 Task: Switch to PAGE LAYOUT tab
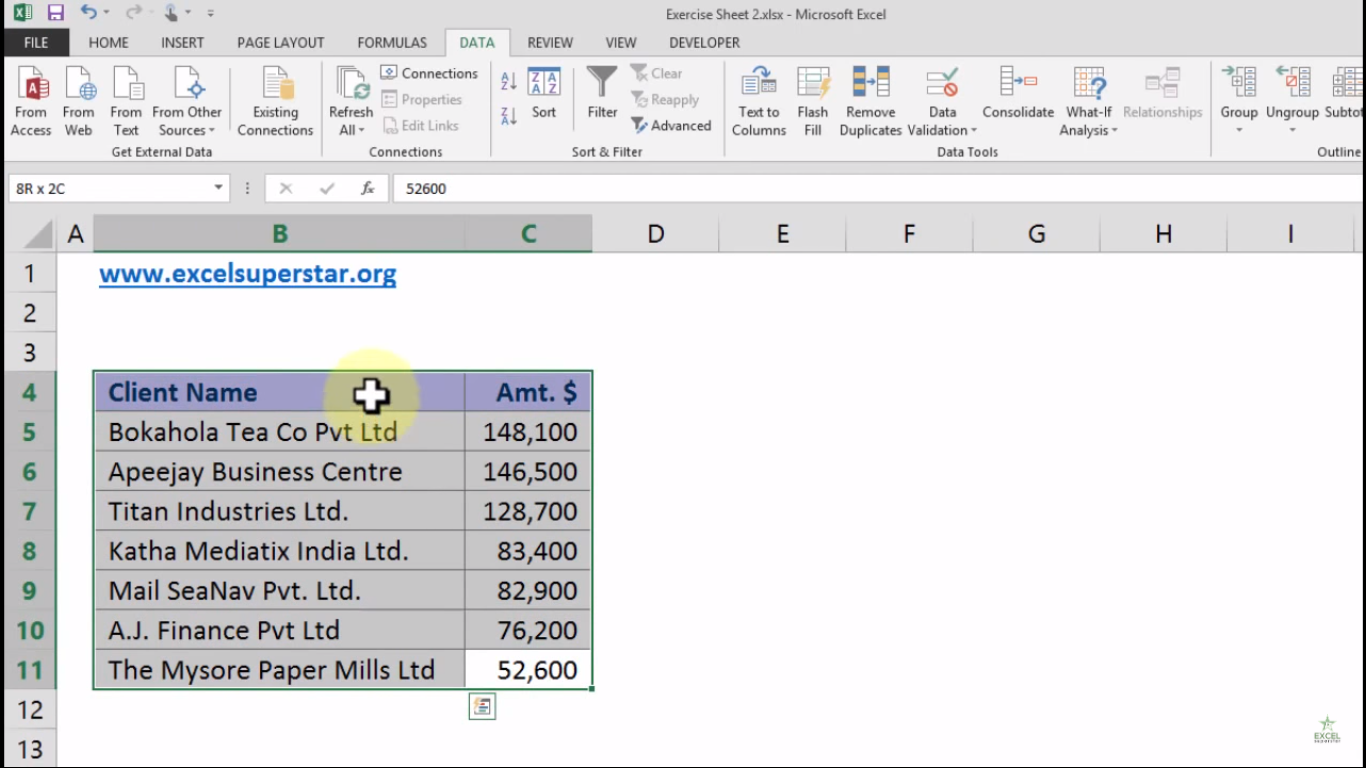[280, 42]
